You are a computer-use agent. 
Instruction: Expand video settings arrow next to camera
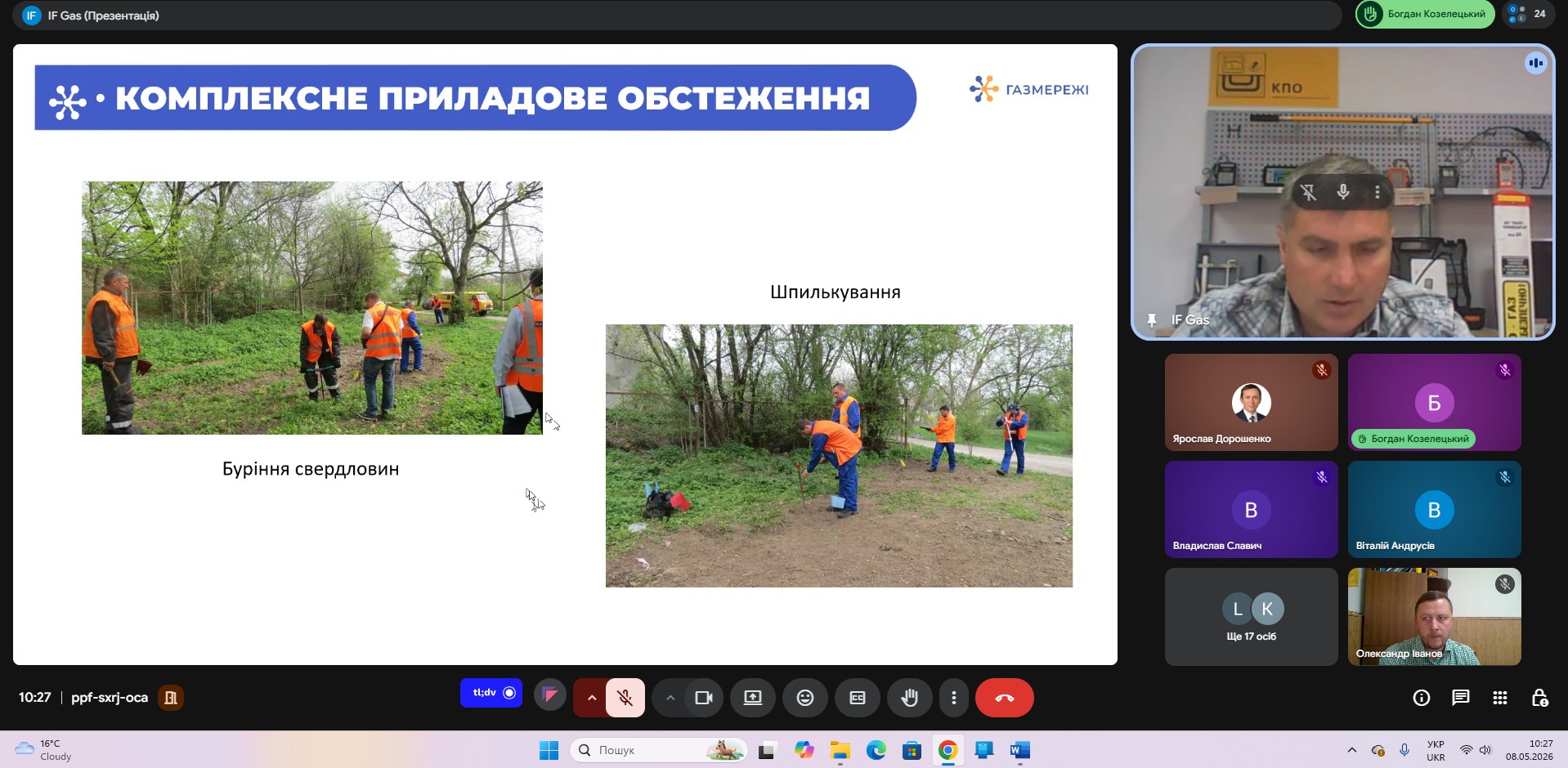(670, 698)
